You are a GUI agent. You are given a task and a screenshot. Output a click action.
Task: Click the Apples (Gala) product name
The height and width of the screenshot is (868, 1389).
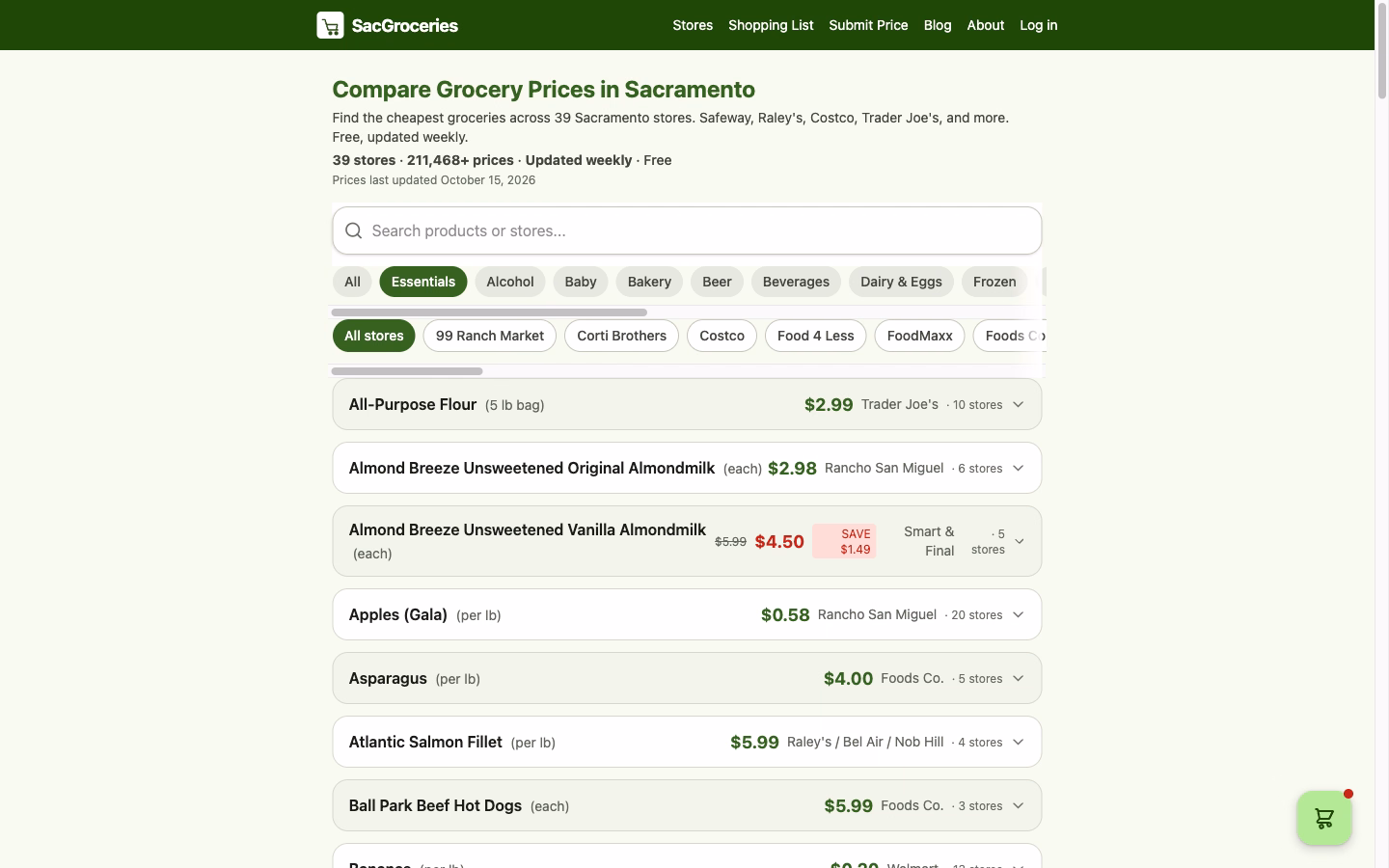[398, 614]
